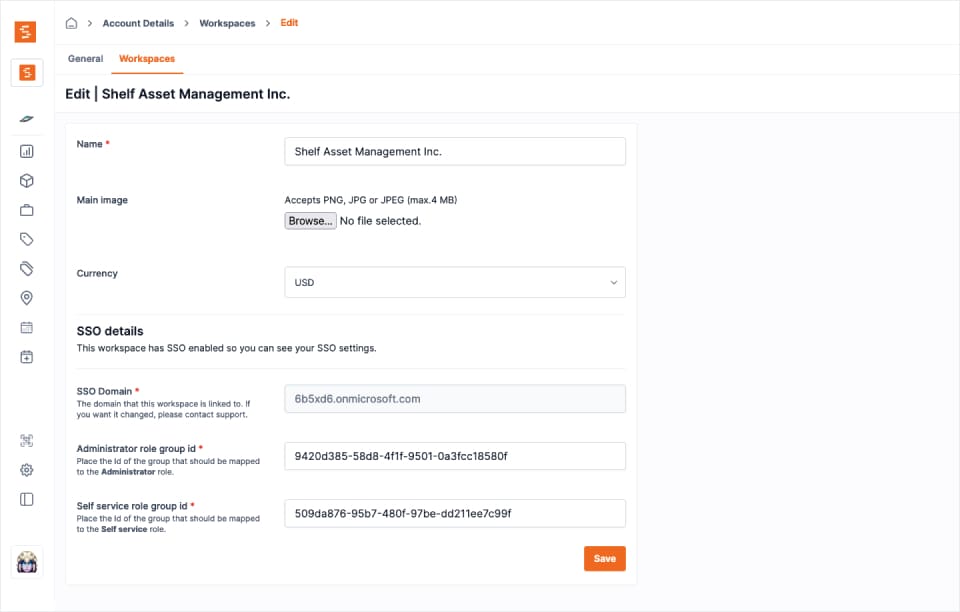Open the Calendar icon in sidebar

click(x=26, y=327)
